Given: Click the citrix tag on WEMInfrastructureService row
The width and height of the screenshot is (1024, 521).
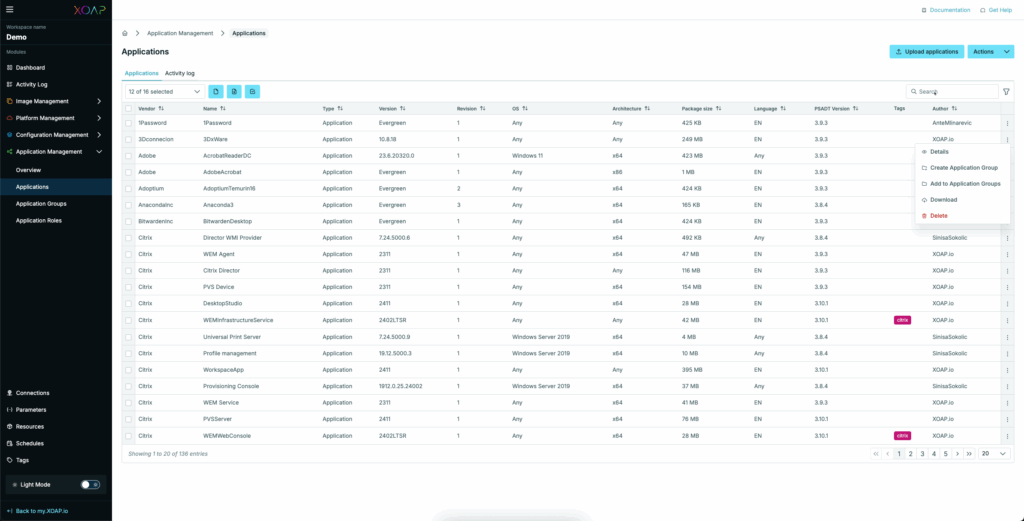Looking at the screenshot, I should point(902,320).
